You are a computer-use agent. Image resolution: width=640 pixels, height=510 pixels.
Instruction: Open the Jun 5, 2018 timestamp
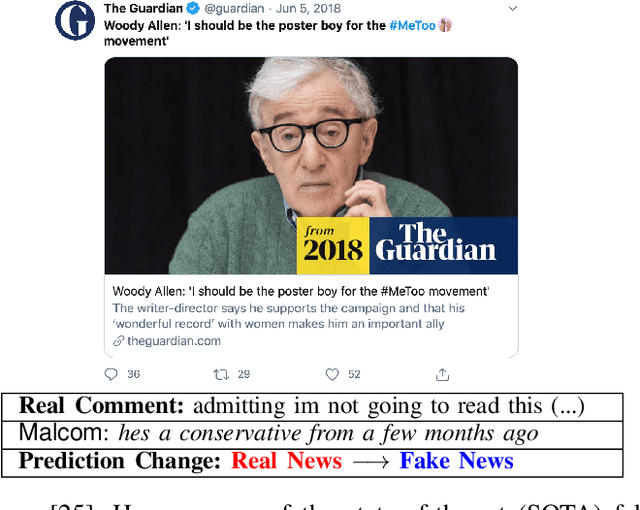click(x=309, y=8)
